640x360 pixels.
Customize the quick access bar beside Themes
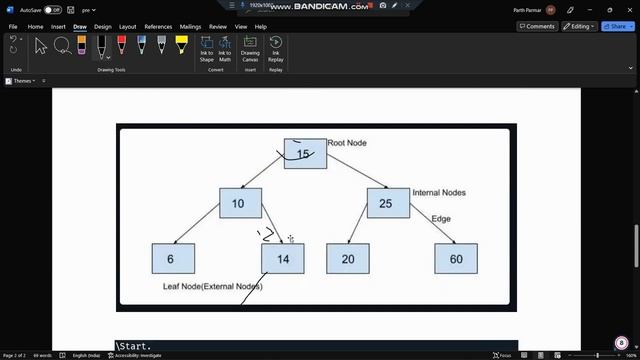[44, 81]
